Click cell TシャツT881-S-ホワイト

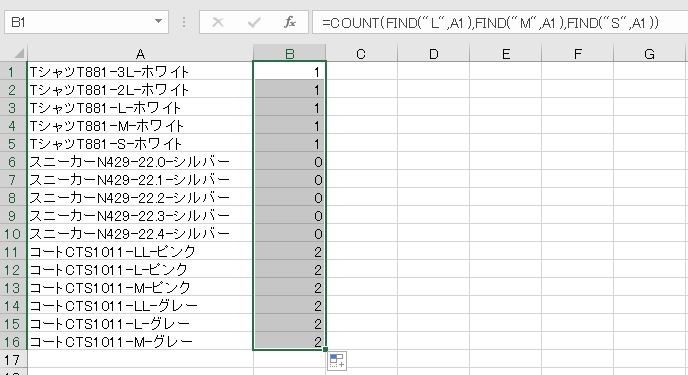coord(140,143)
